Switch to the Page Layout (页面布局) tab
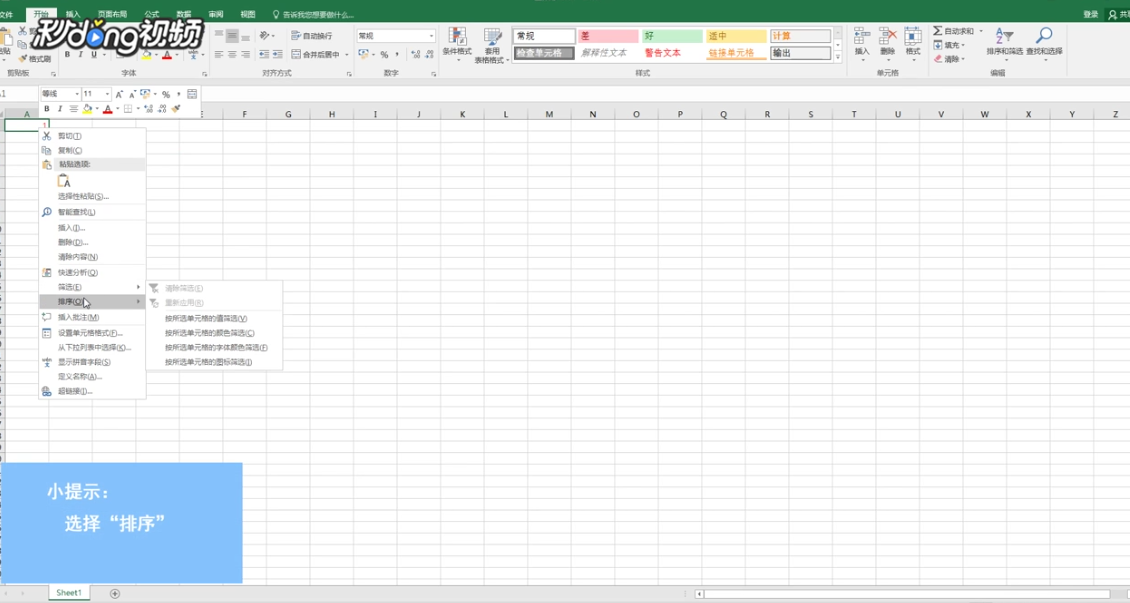Image resolution: width=1130 pixels, height=603 pixels. 112,14
